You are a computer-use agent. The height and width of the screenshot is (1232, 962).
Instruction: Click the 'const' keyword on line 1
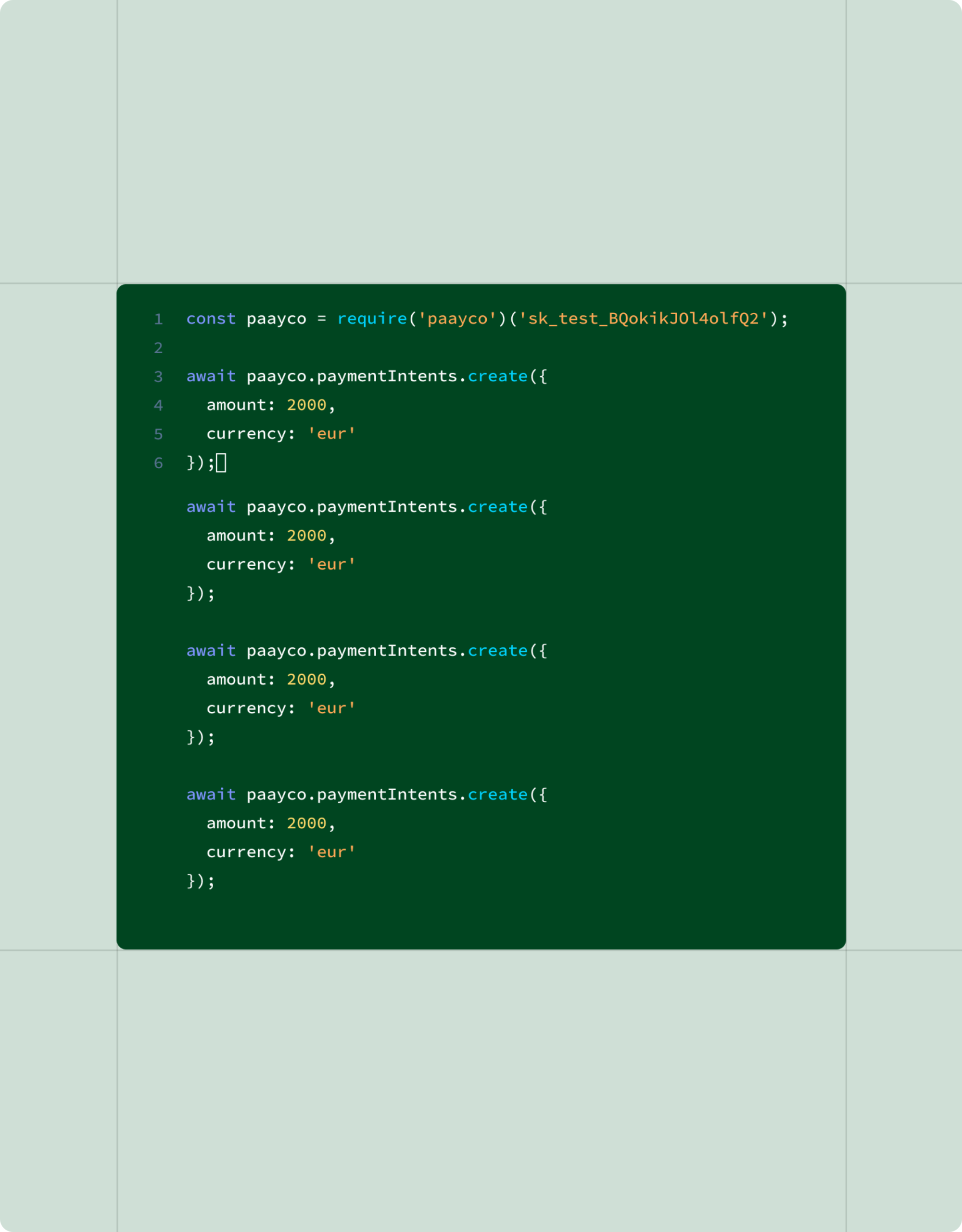pos(211,319)
